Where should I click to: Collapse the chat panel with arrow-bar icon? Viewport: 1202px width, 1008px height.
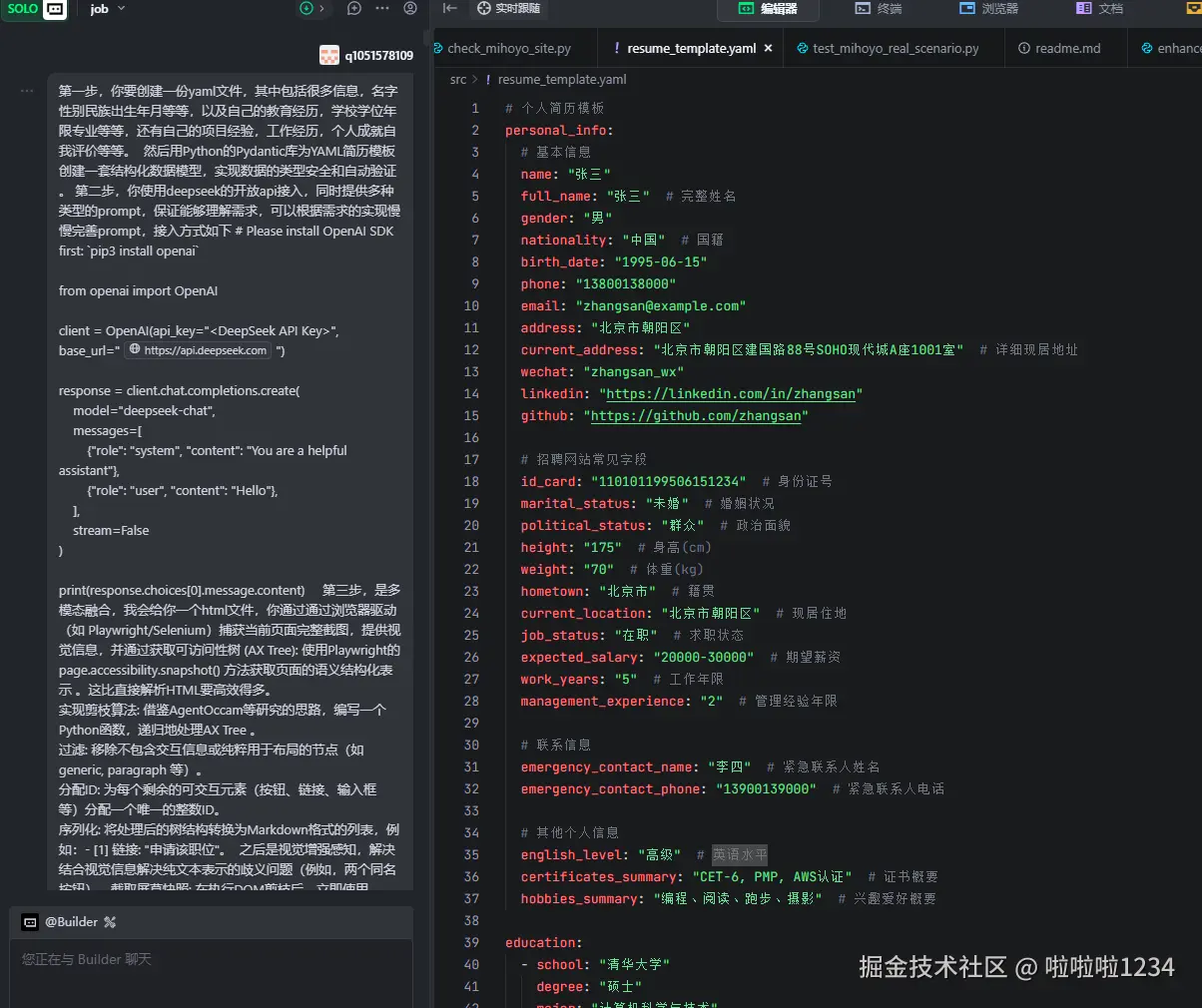tap(450, 8)
